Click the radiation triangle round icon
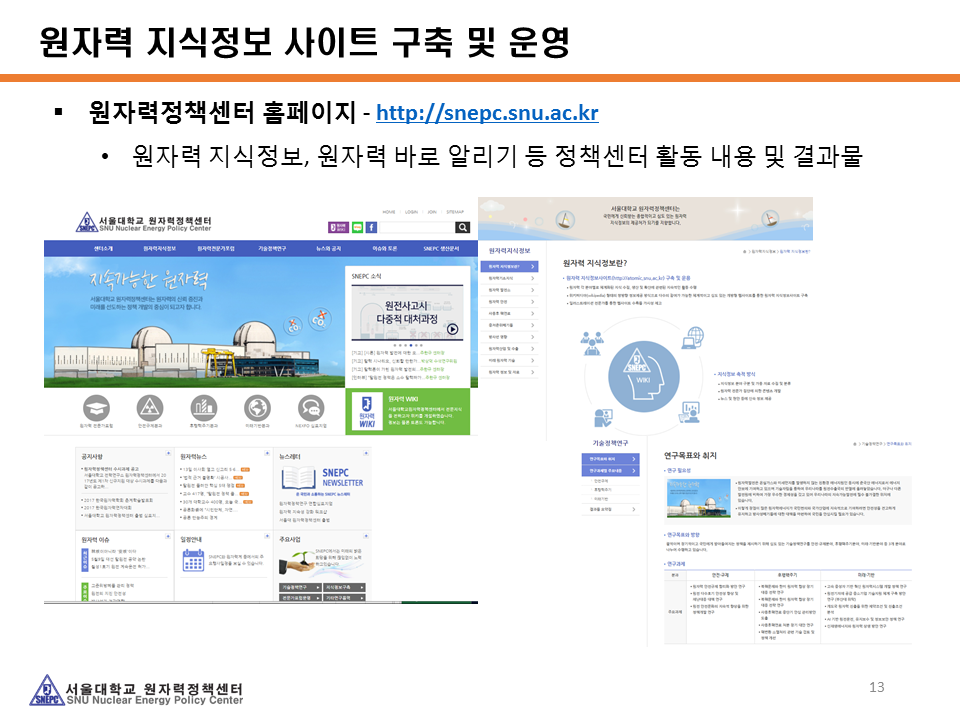This screenshot has height=720, width=960. point(150,408)
